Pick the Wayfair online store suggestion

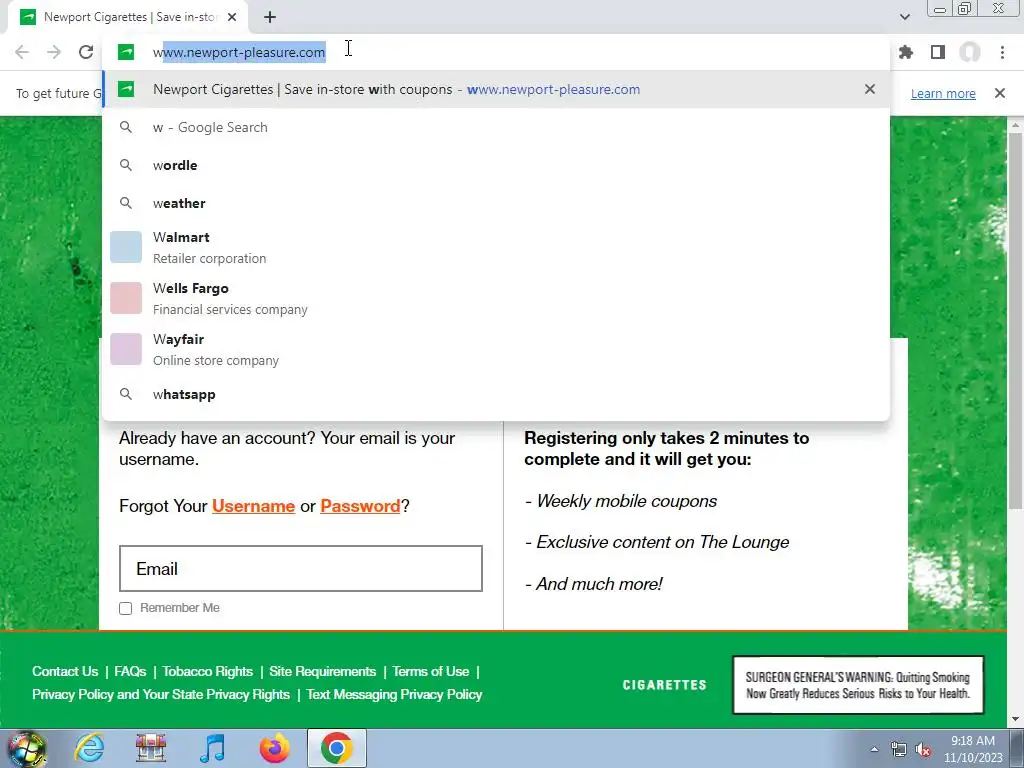496,349
